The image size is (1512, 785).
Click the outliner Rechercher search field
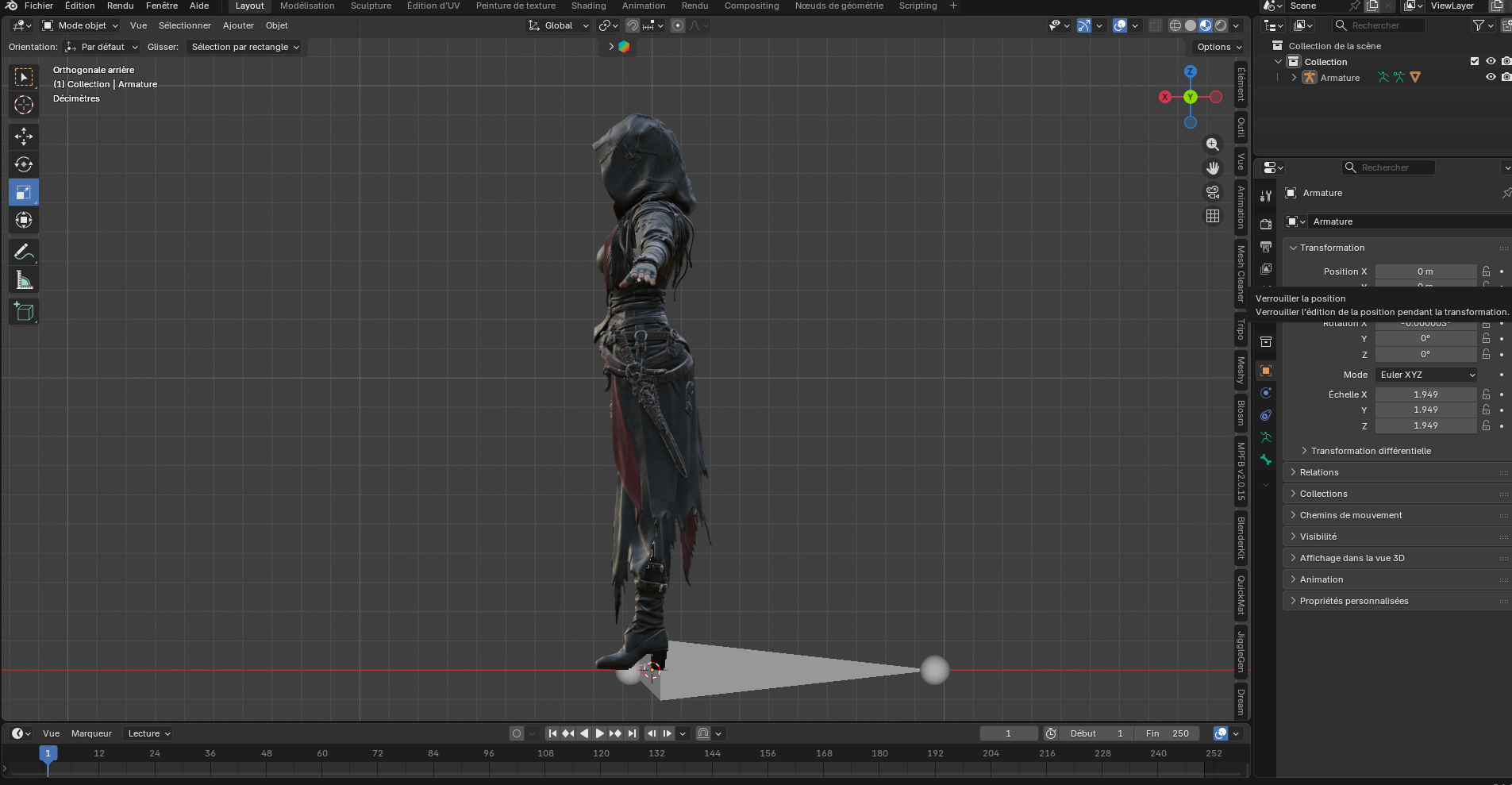pos(1379,25)
